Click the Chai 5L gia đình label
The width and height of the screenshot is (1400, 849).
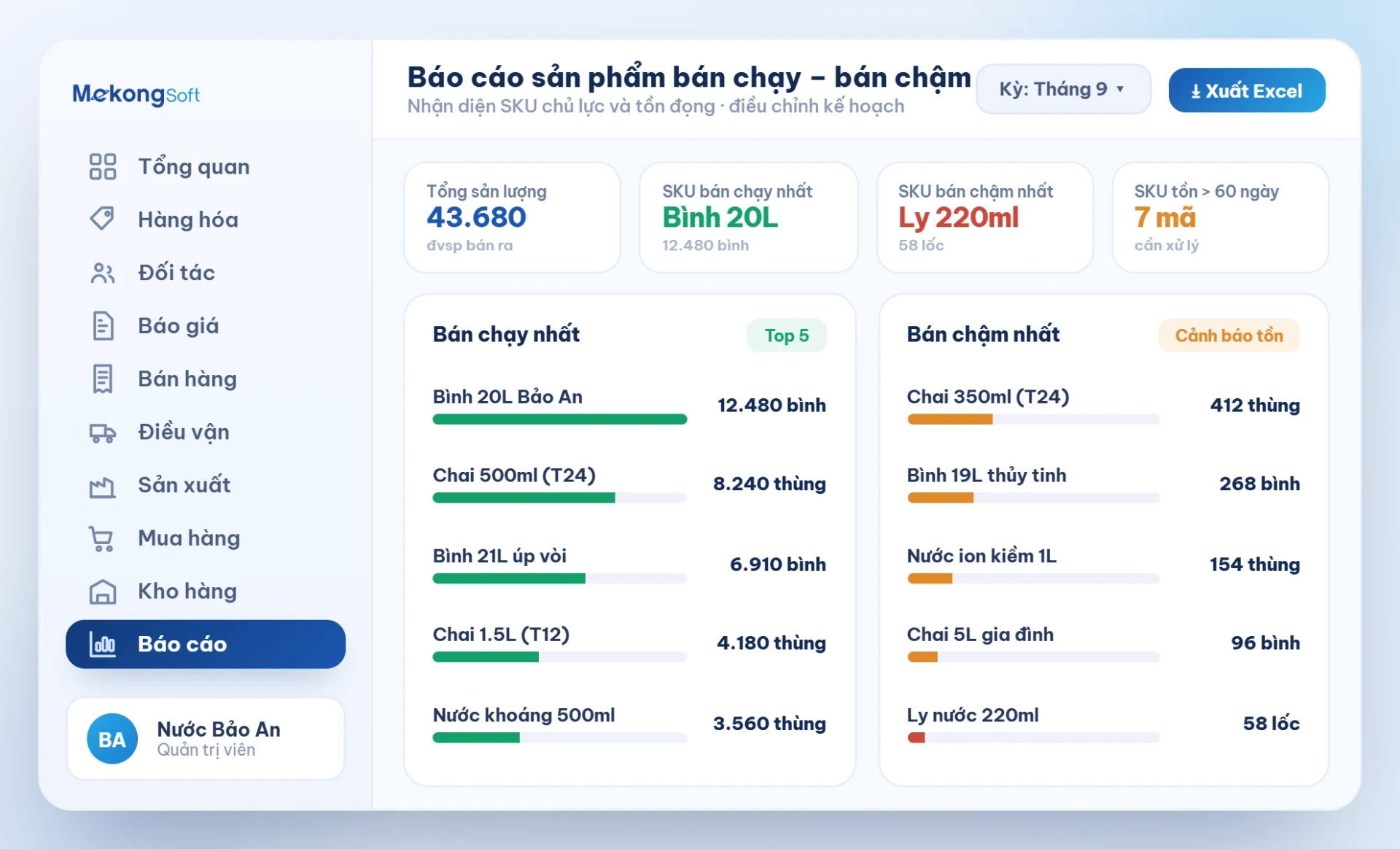(980, 635)
